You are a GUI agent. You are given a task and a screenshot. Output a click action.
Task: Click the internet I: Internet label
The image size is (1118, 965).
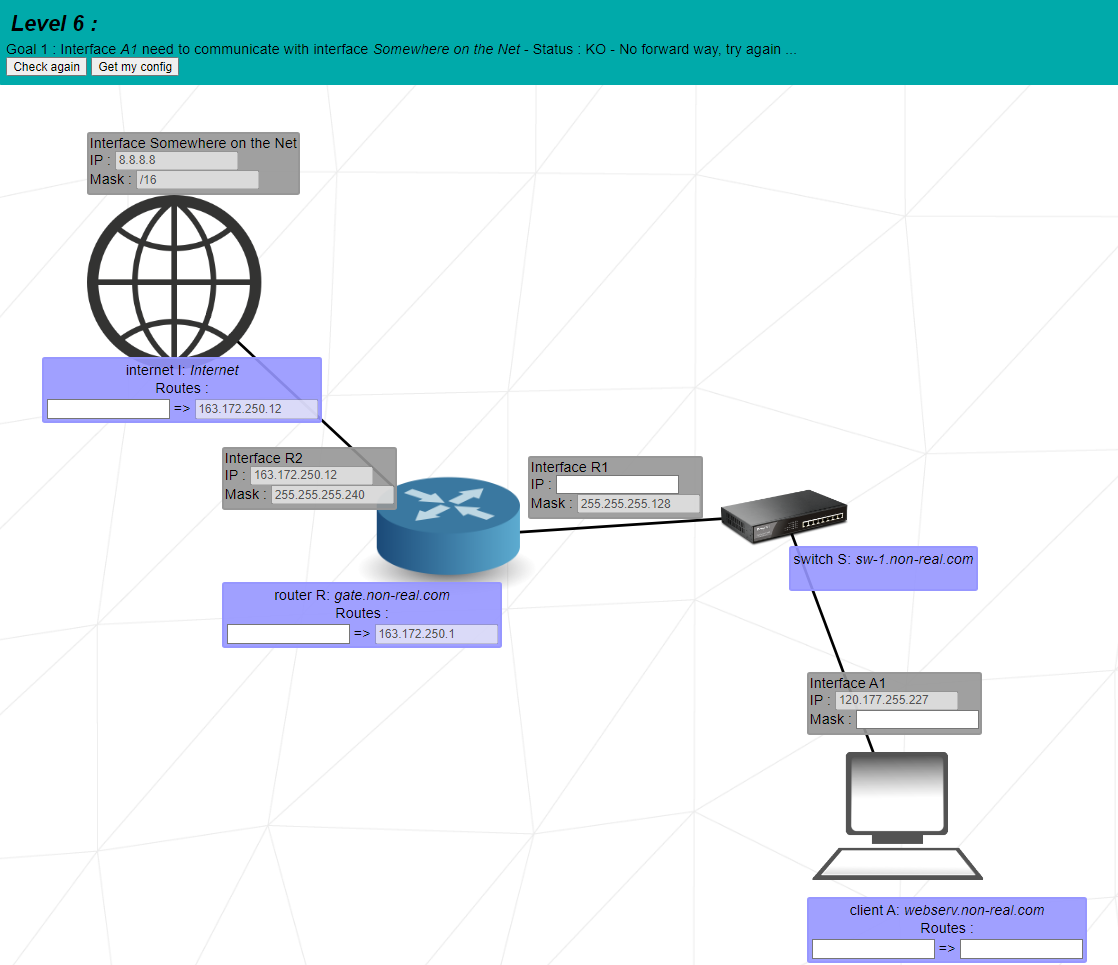(x=182, y=370)
